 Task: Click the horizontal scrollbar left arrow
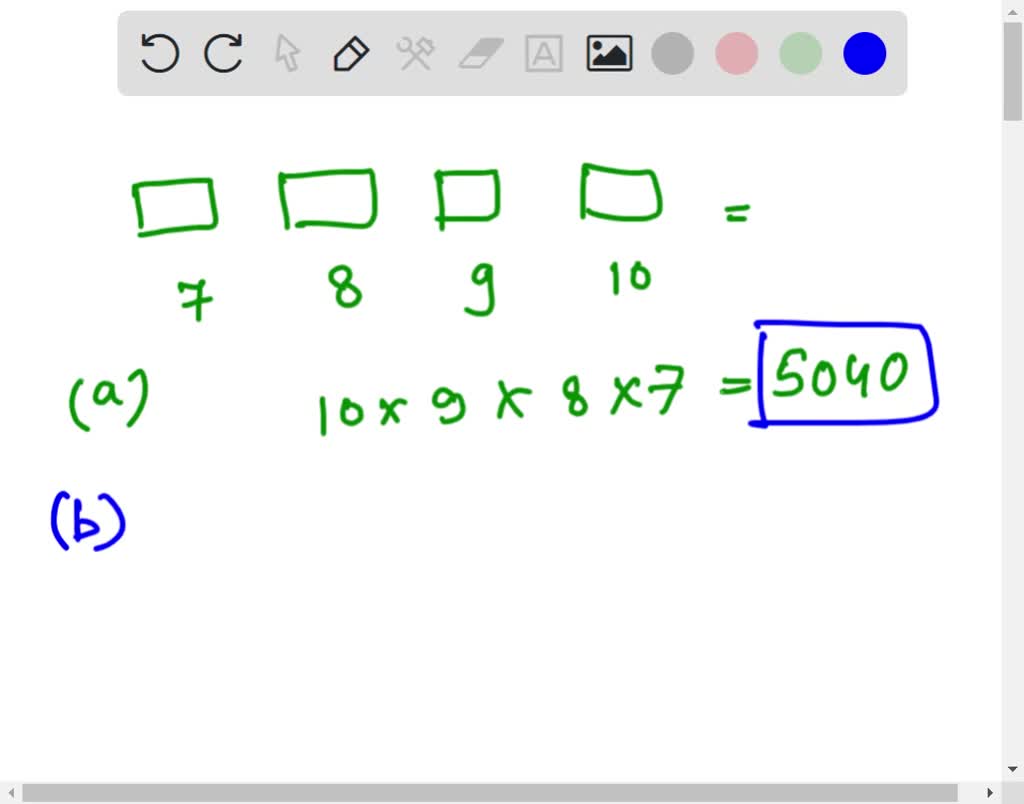pos(11,793)
